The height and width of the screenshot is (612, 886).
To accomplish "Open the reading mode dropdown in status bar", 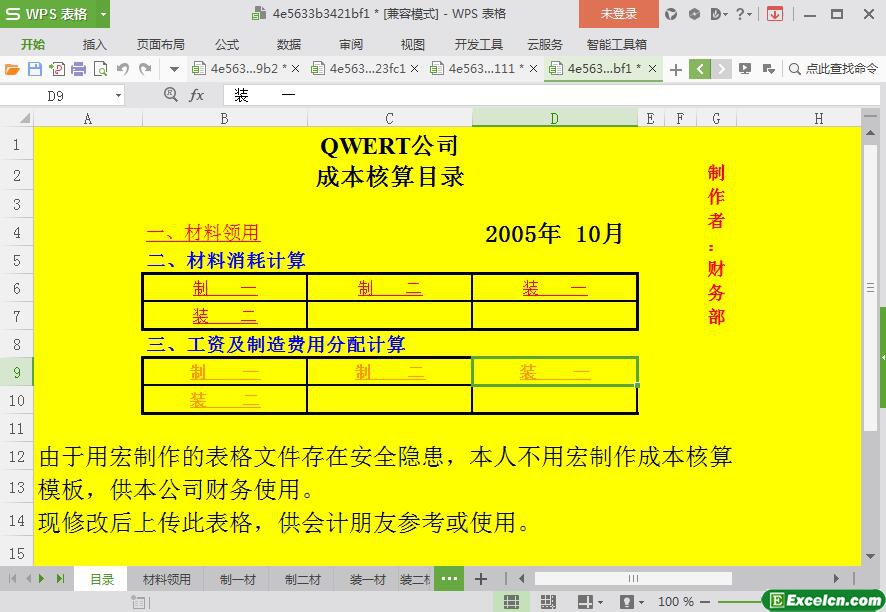I will 600,602.
